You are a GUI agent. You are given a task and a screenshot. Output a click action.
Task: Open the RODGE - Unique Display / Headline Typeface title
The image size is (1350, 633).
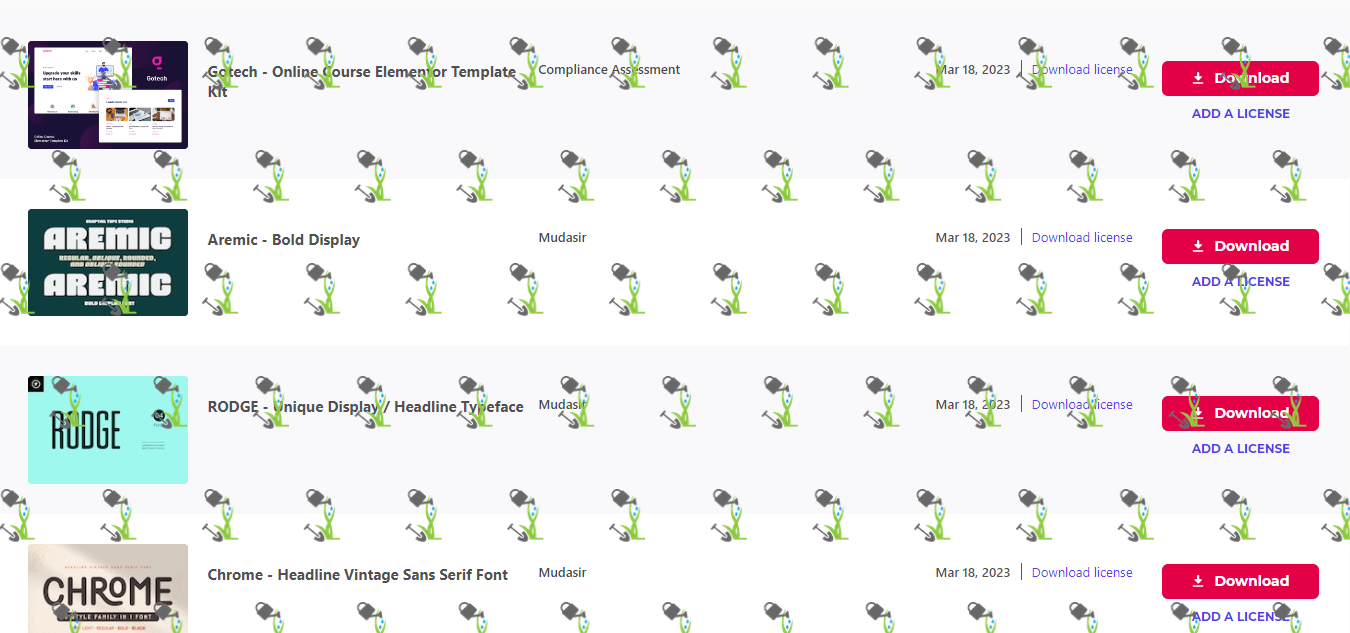[x=366, y=407]
